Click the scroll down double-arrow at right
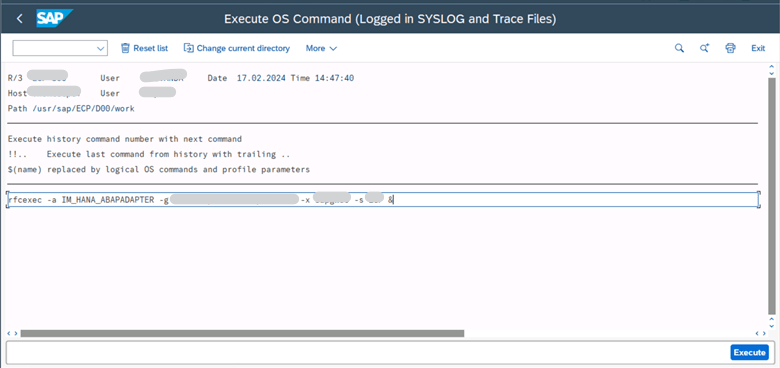This screenshot has height=368, width=780. pos(772,321)
